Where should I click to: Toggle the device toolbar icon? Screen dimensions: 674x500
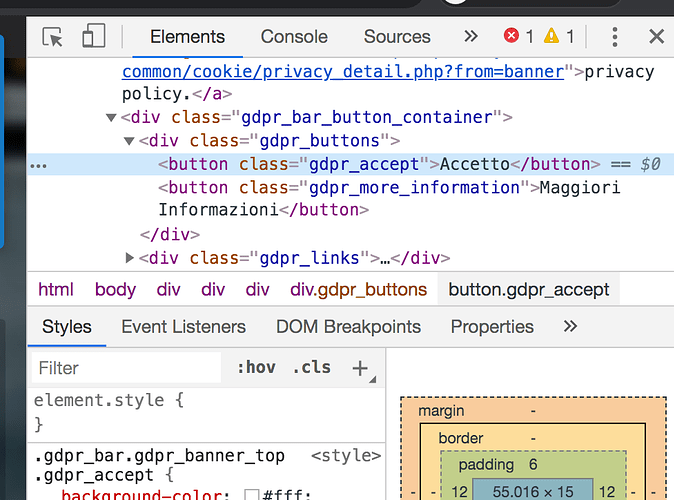(93, 37)
